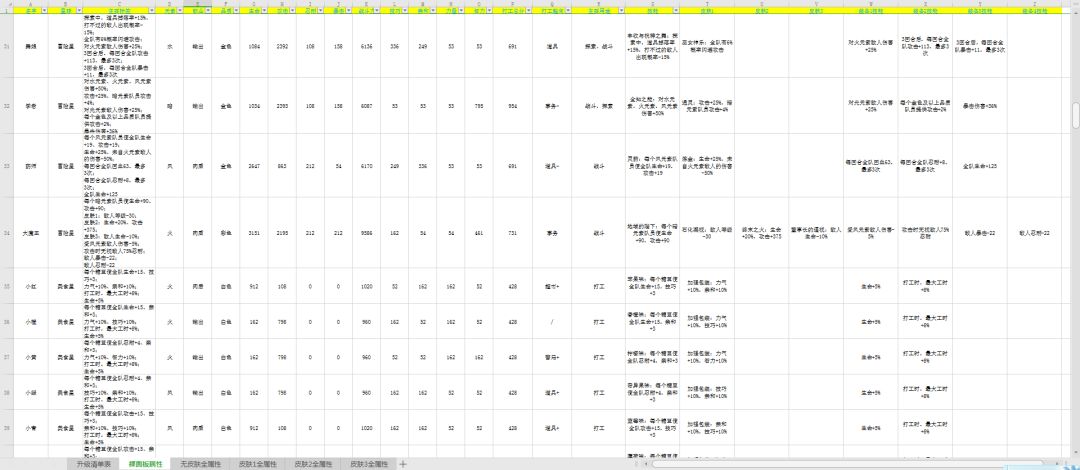Select the cell containing 9586
1080x470 pixels.
pyautogui.click(x=366, y=232)
